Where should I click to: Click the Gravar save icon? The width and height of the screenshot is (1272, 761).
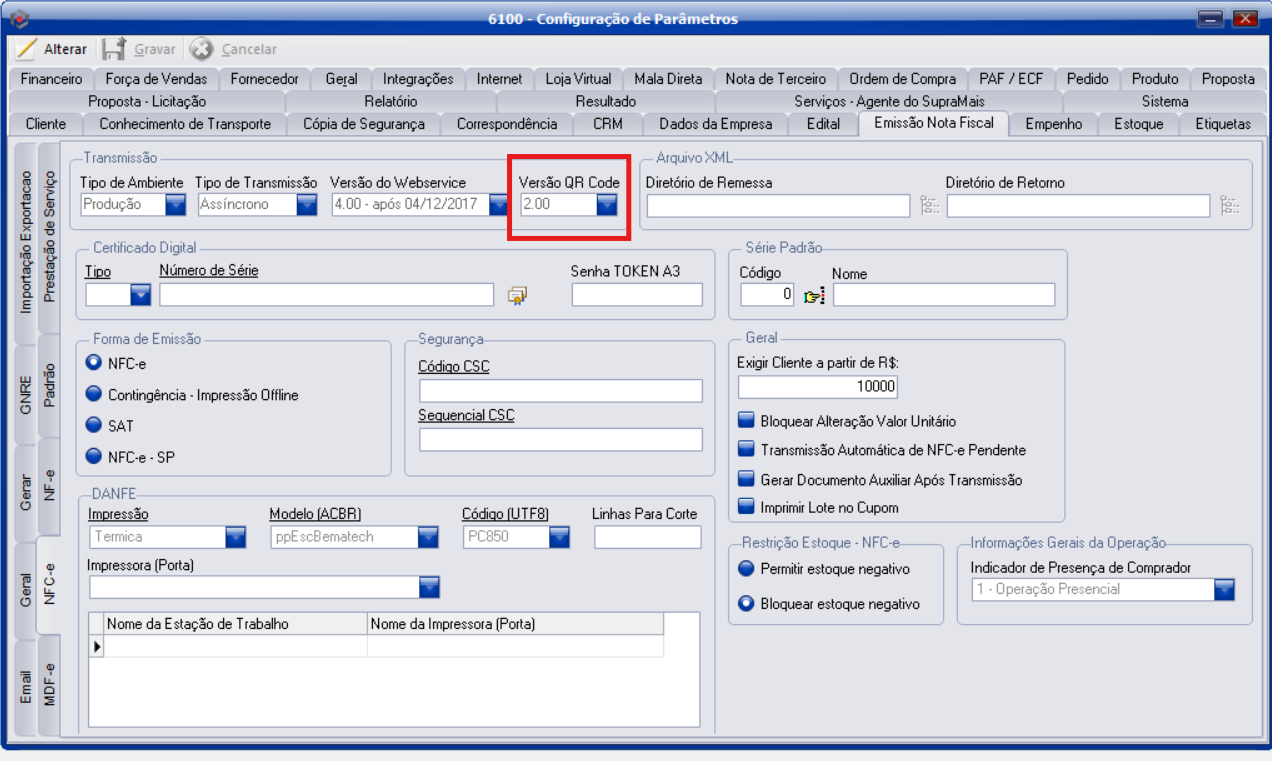(x=114, y=49)
